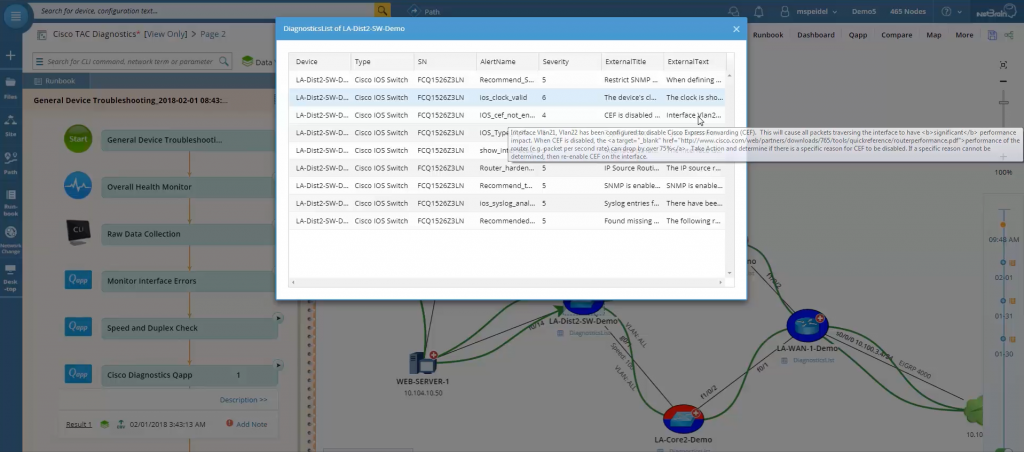Image resolution: width=1024 pixels, height=452 pixels.
Task: Open the main hamburger menu
Action: click(16, 14)
